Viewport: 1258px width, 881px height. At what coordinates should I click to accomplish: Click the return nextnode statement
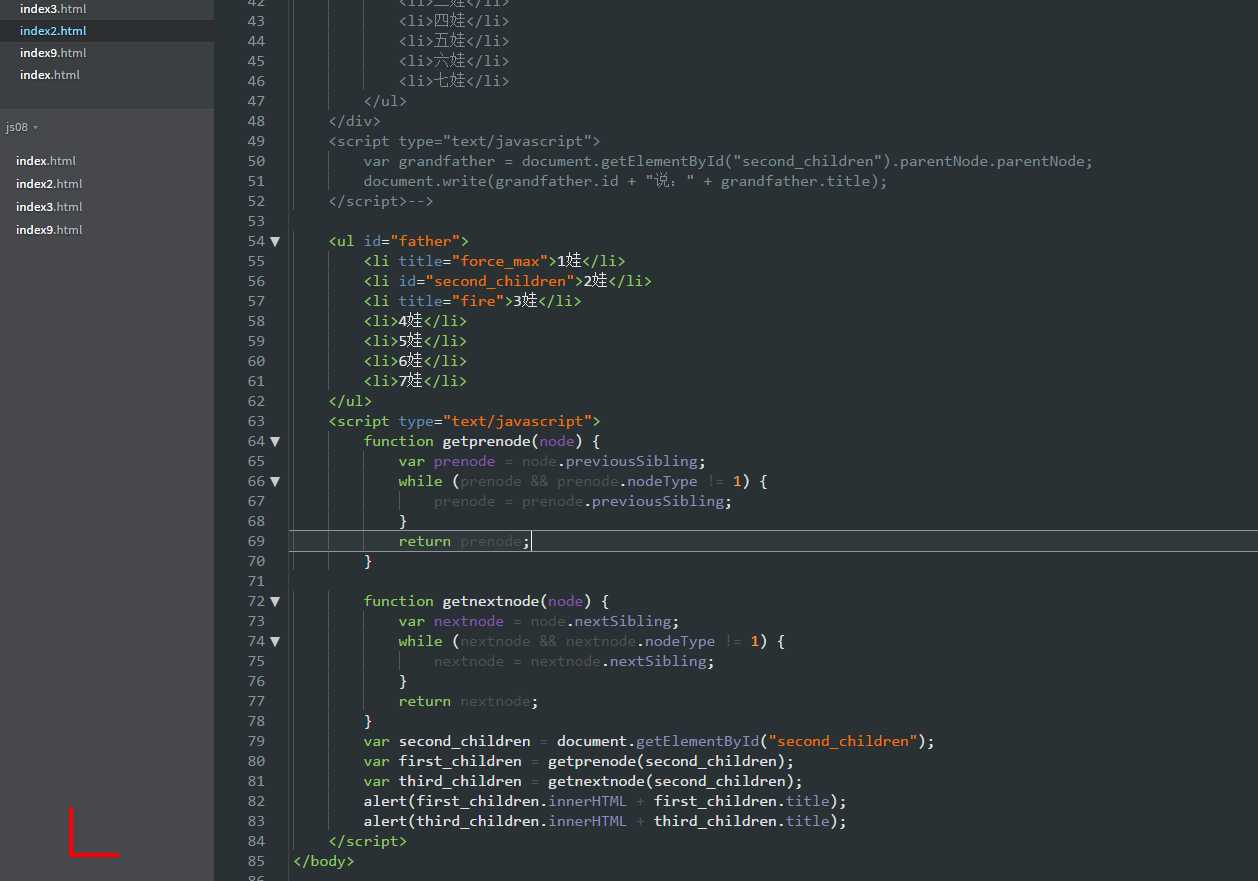pyautogui.click(x=469, y=701)
